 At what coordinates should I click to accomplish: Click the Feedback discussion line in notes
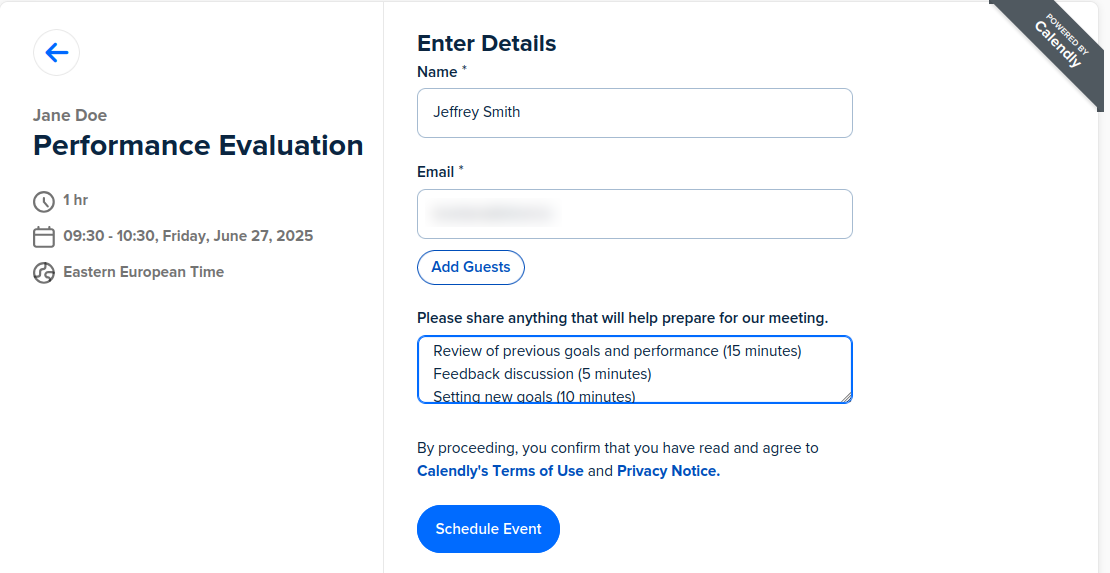(542, 373)
